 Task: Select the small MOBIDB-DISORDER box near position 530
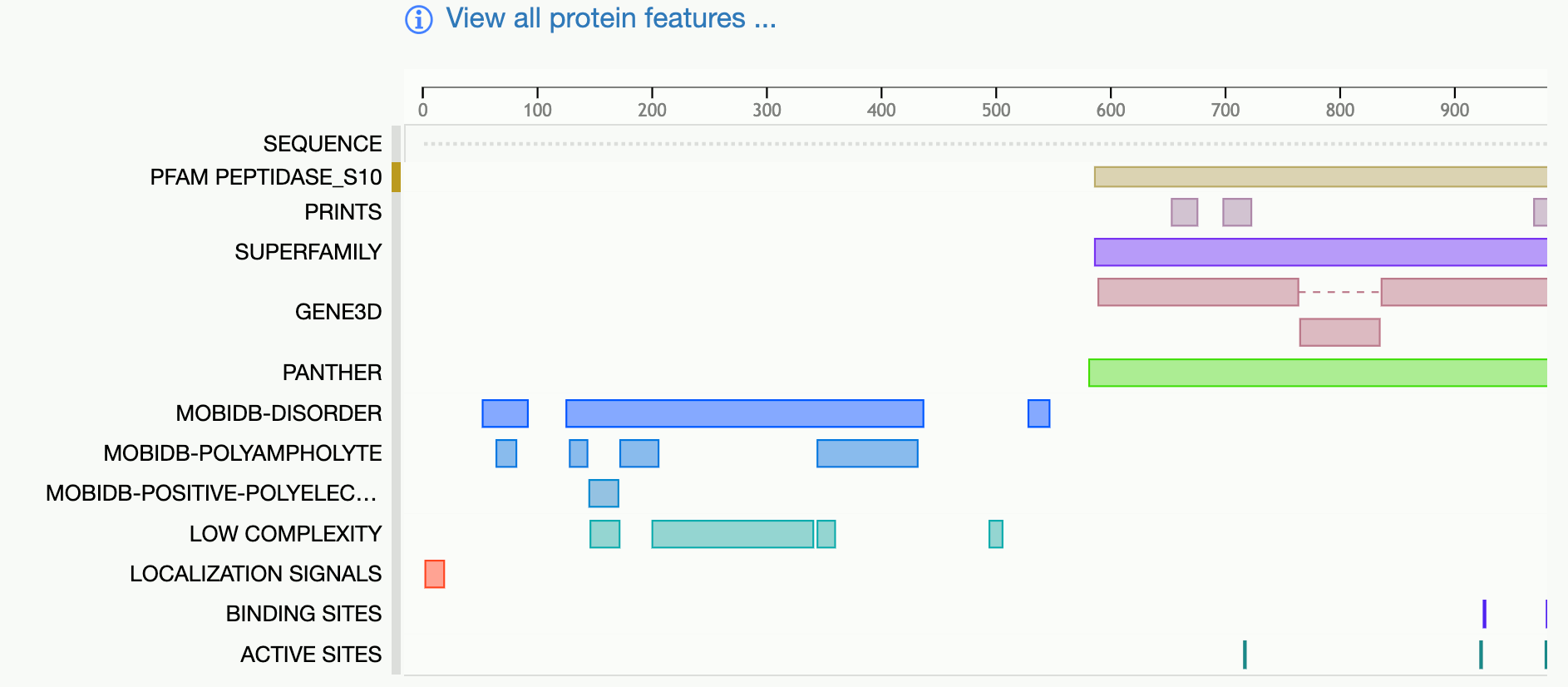[x=1038, y=413]
